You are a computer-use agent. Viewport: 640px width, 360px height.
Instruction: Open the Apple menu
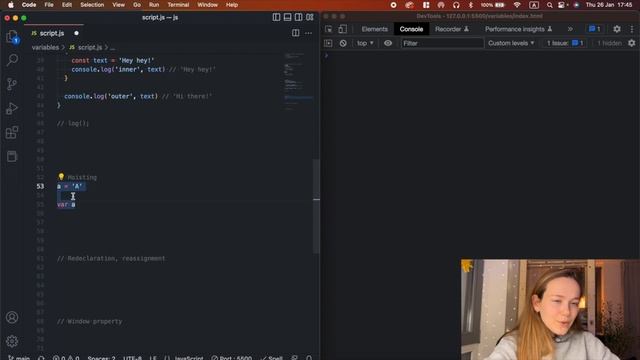click(11, 5)
